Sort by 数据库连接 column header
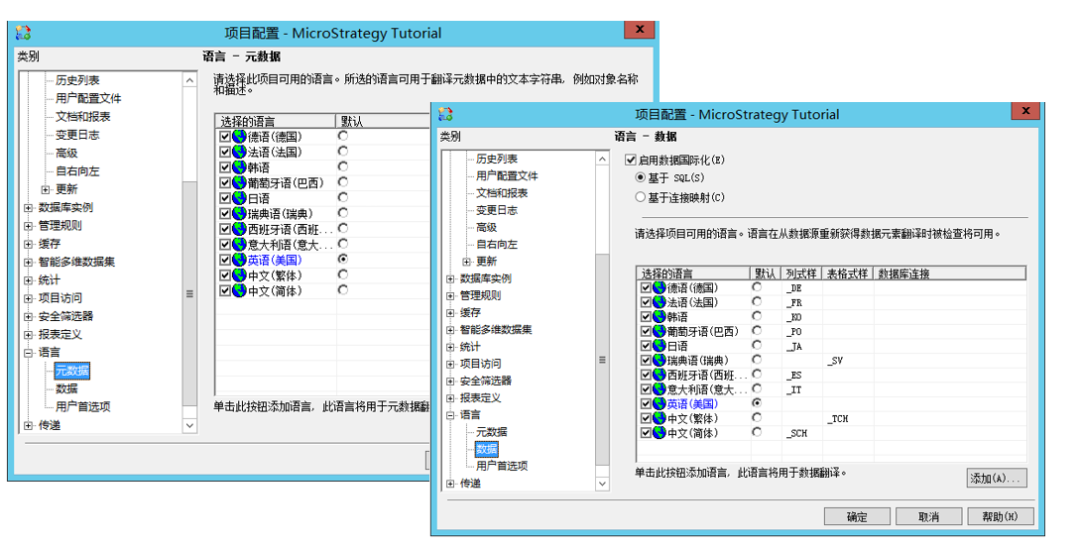 pyautogui.click(x=950, y=274)
